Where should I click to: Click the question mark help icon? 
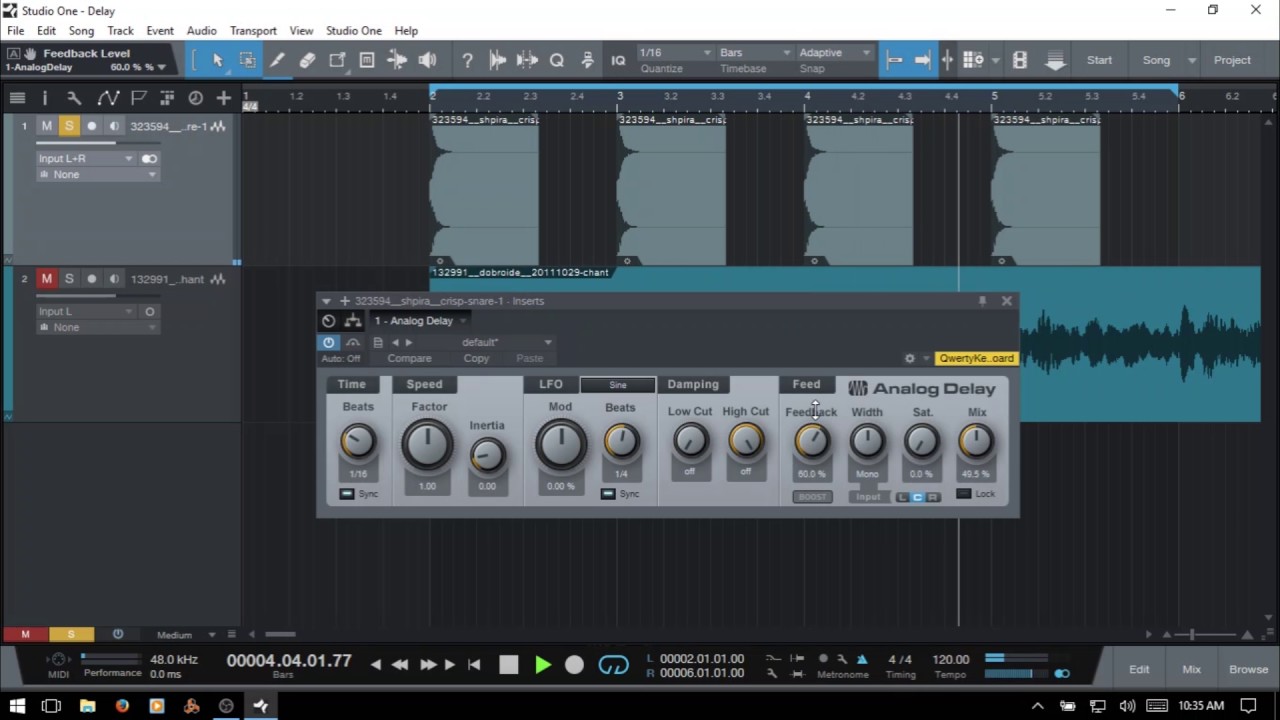click(467, 60)
